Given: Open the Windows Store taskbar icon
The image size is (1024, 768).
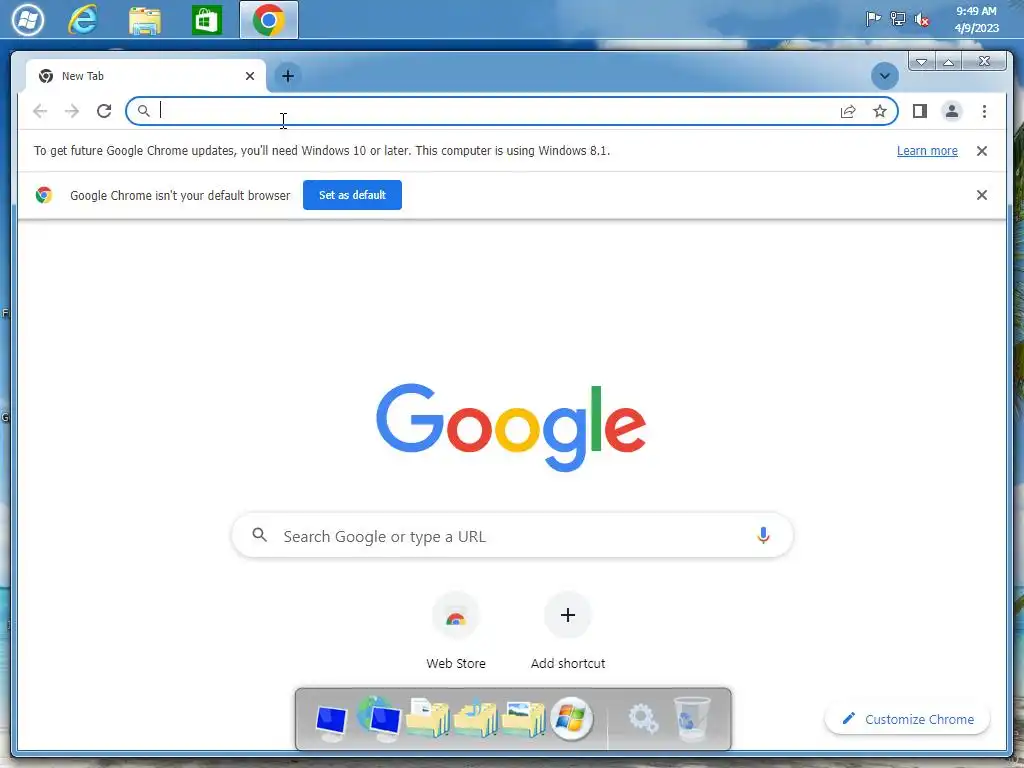Looking at the screenshot, I should click(206, 20).
